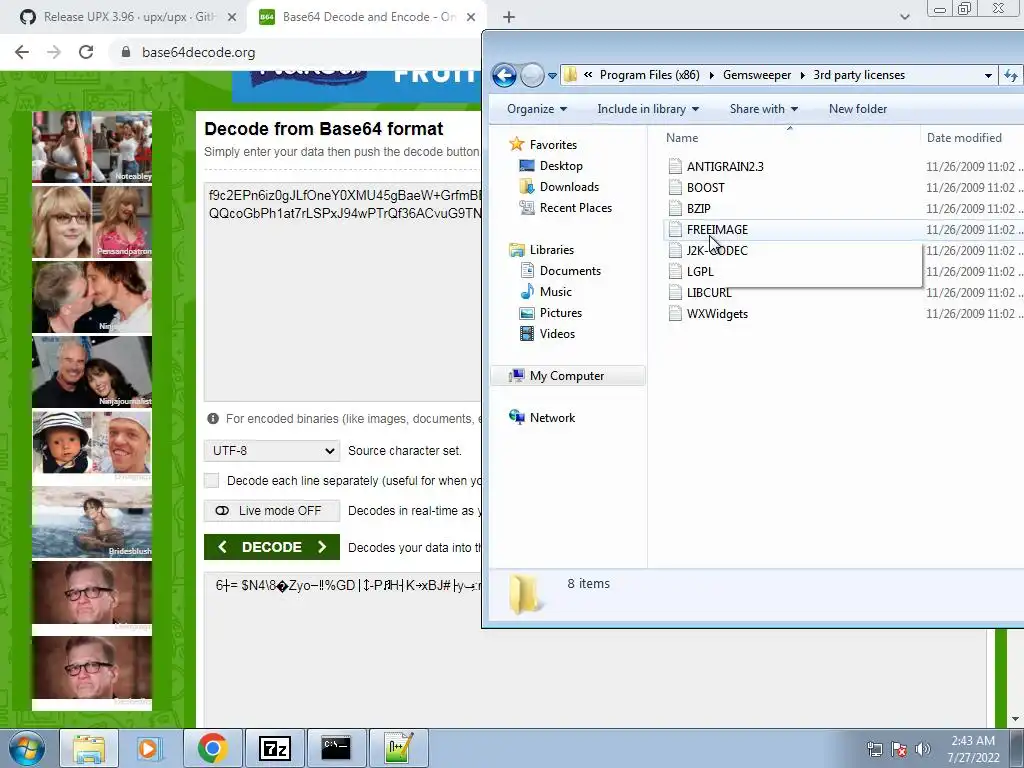Sort files by the Name column
This screenshot has height=768, width=1024.
click(x=682, y=138)
